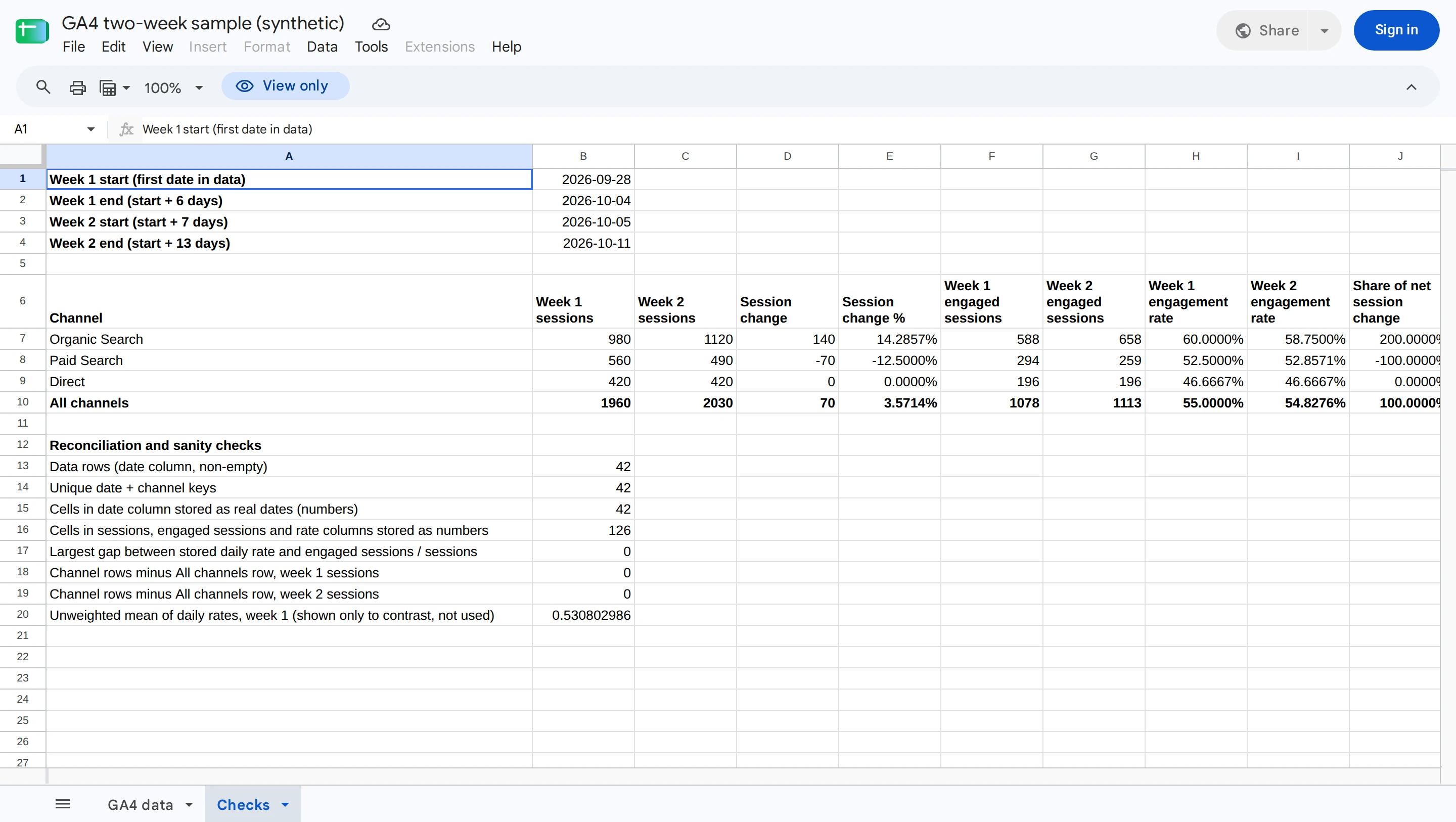Open the Data menu
The height and width of the screenshot is (822, 1456).
pos(322,47)
